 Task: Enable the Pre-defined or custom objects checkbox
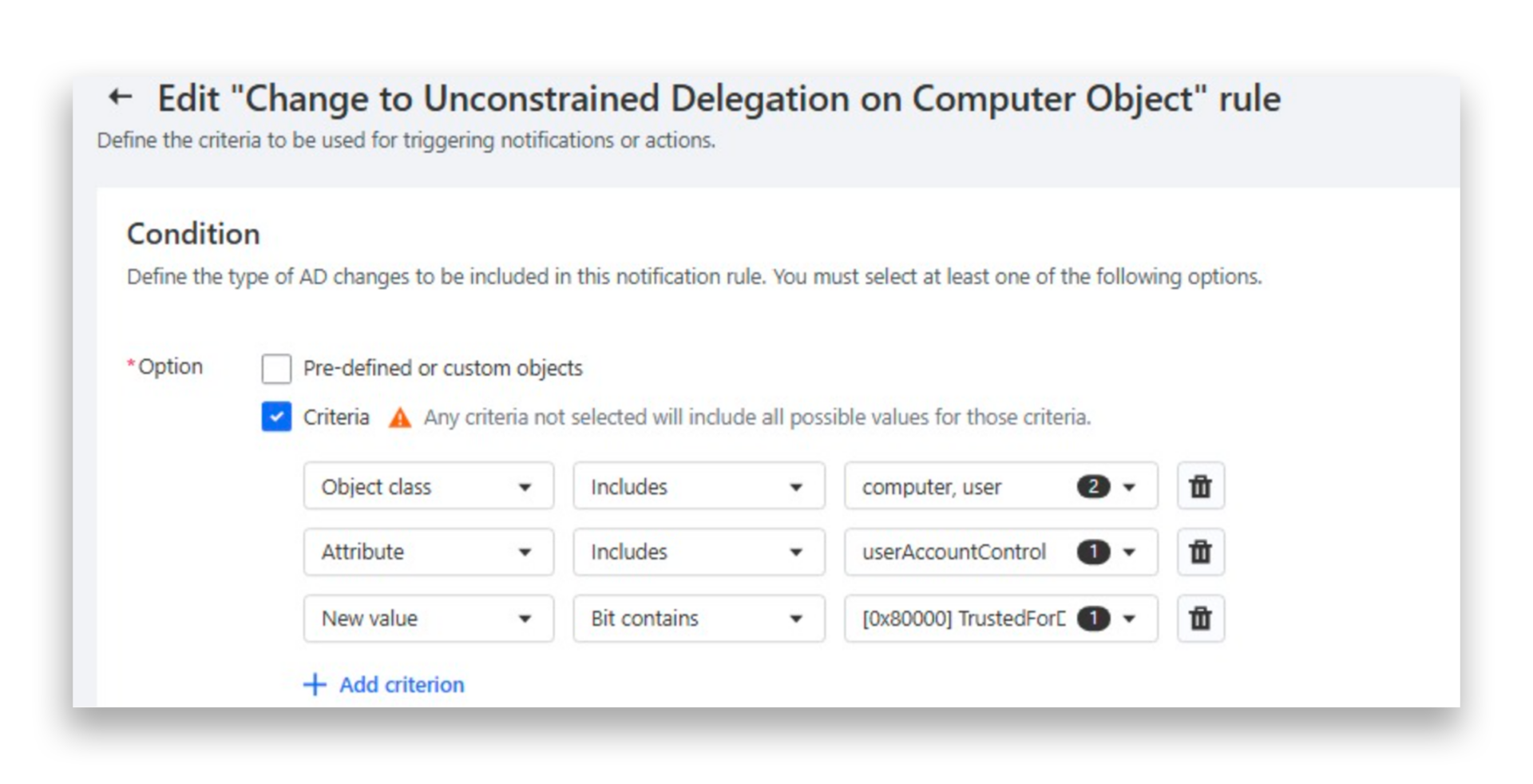click(x=275, y=368)
